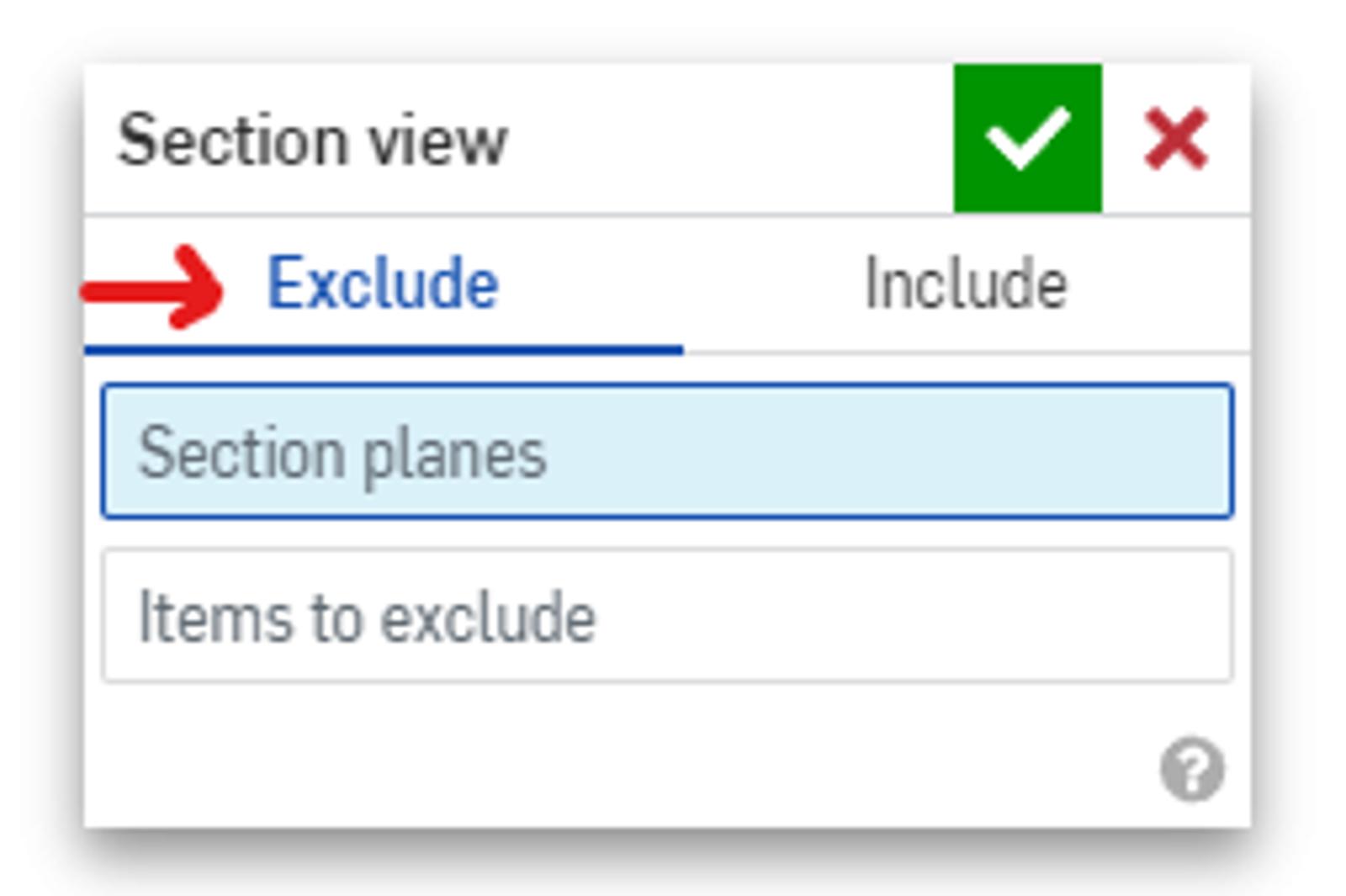
Task: Click the highlighted Section planes box
Action: pyautogui.click(x=667, y=451)
